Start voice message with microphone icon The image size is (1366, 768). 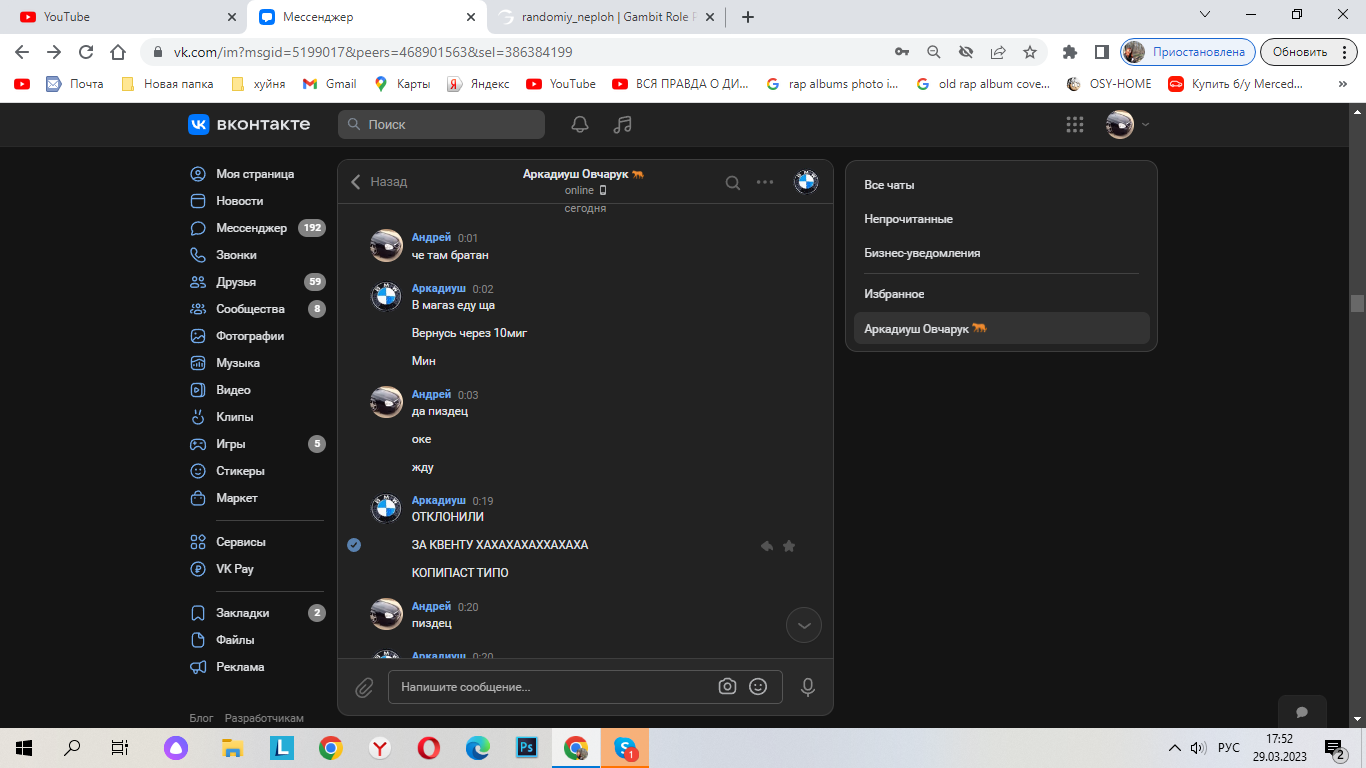pos(808,687)
